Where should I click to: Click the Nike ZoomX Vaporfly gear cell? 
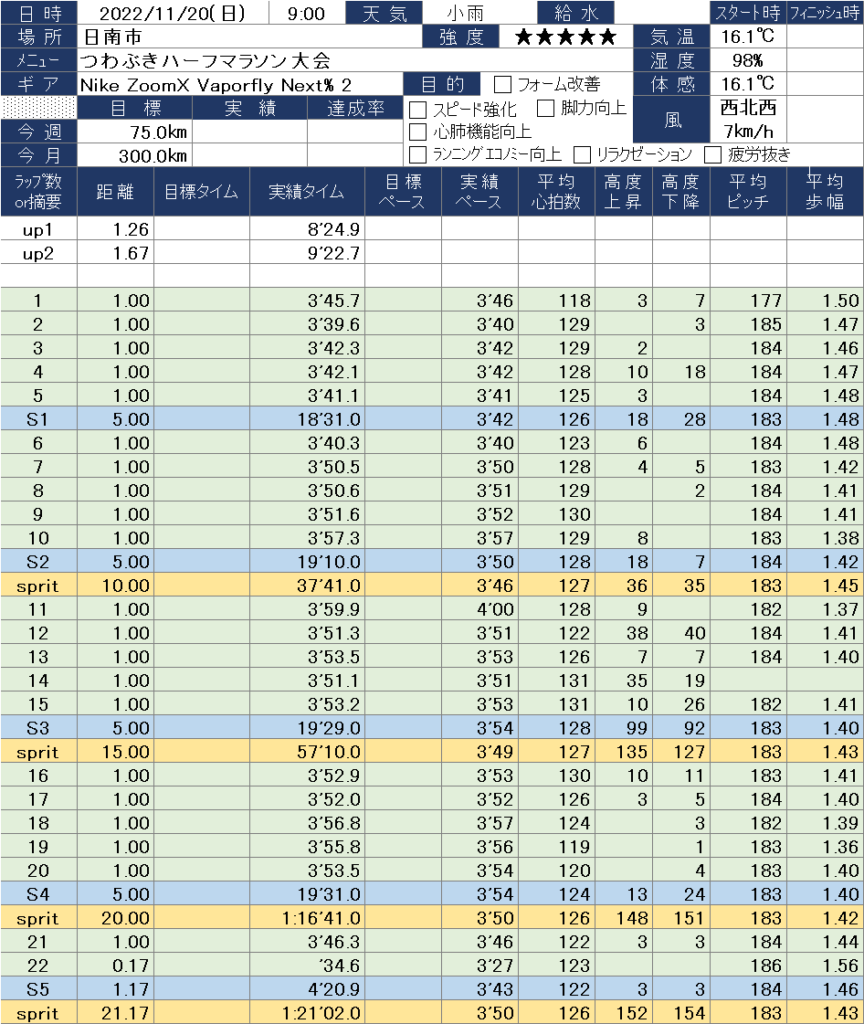click(240, 84)
